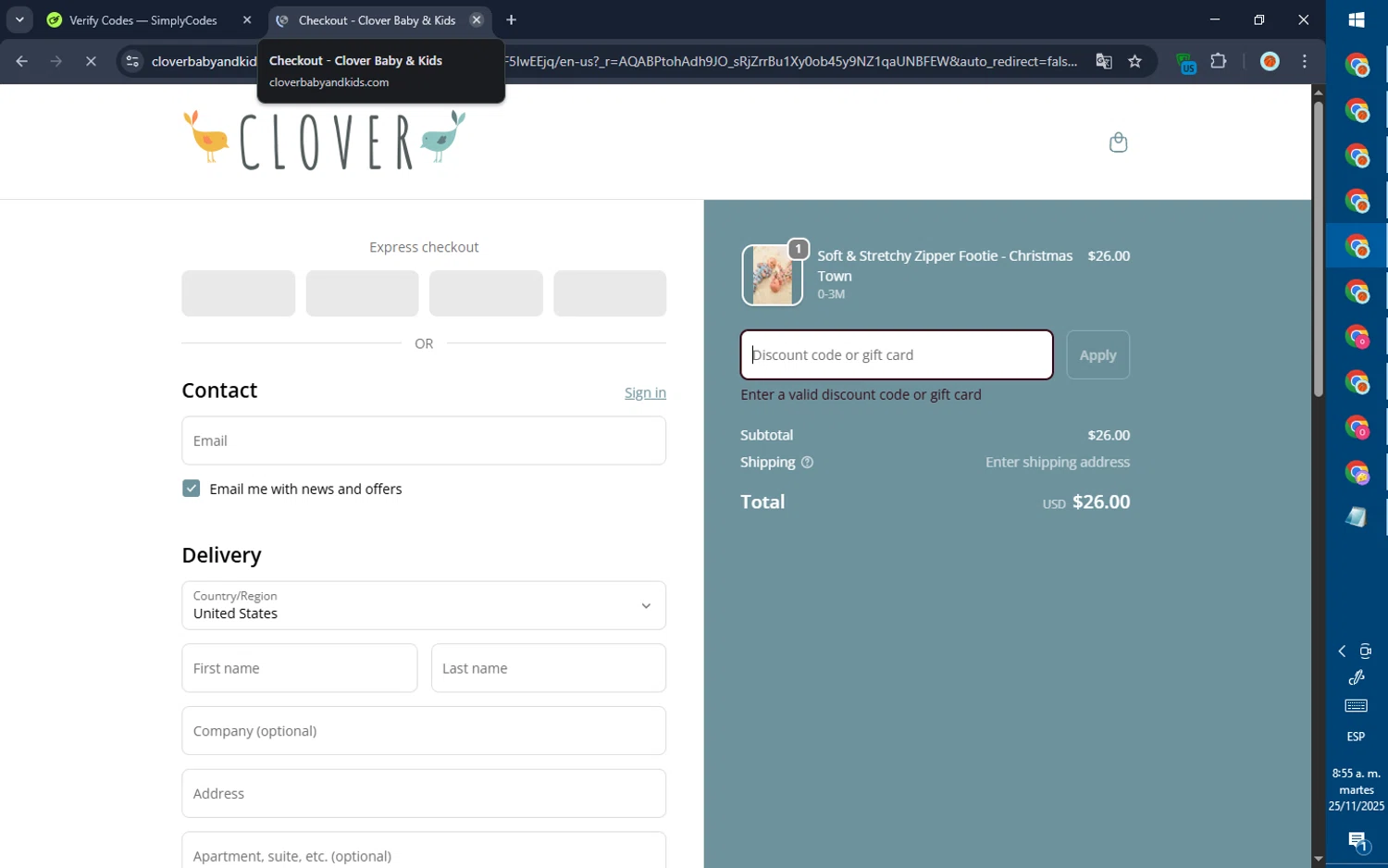Click the Last name field
The image size is (1388, 868).
click(549, 668)
